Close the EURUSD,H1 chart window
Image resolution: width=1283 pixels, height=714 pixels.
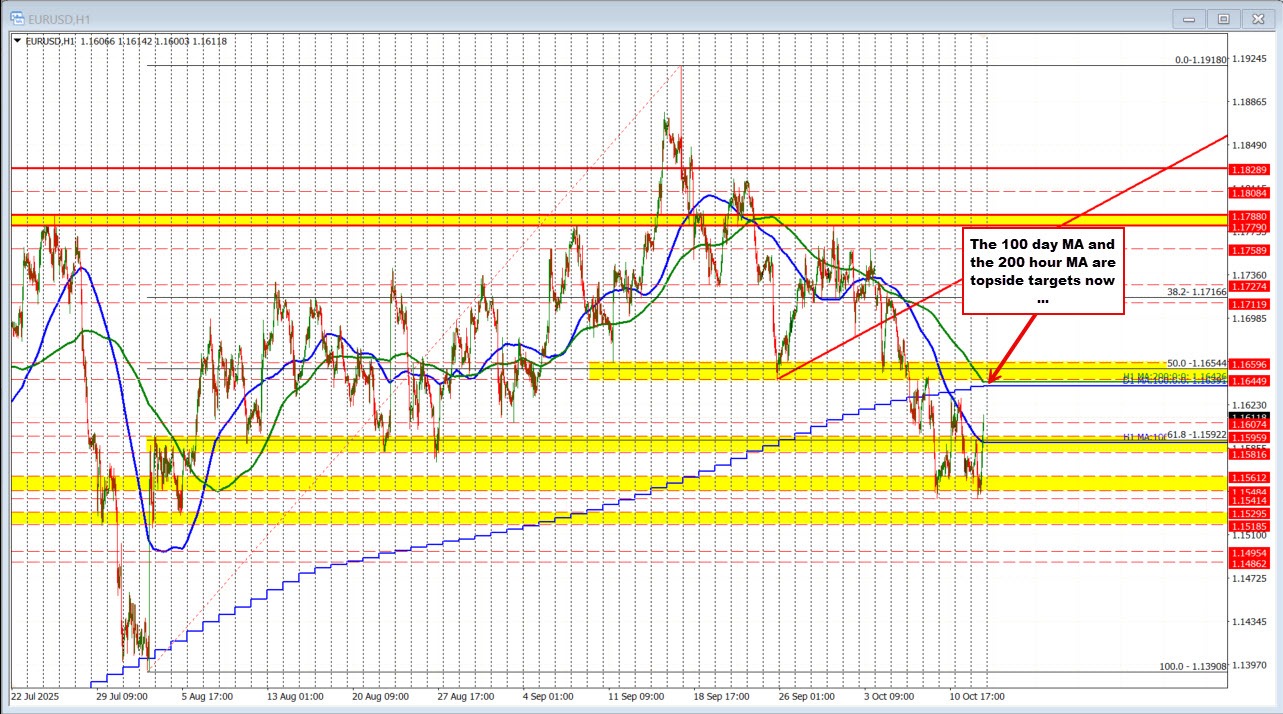click(x=1255, y=17)
